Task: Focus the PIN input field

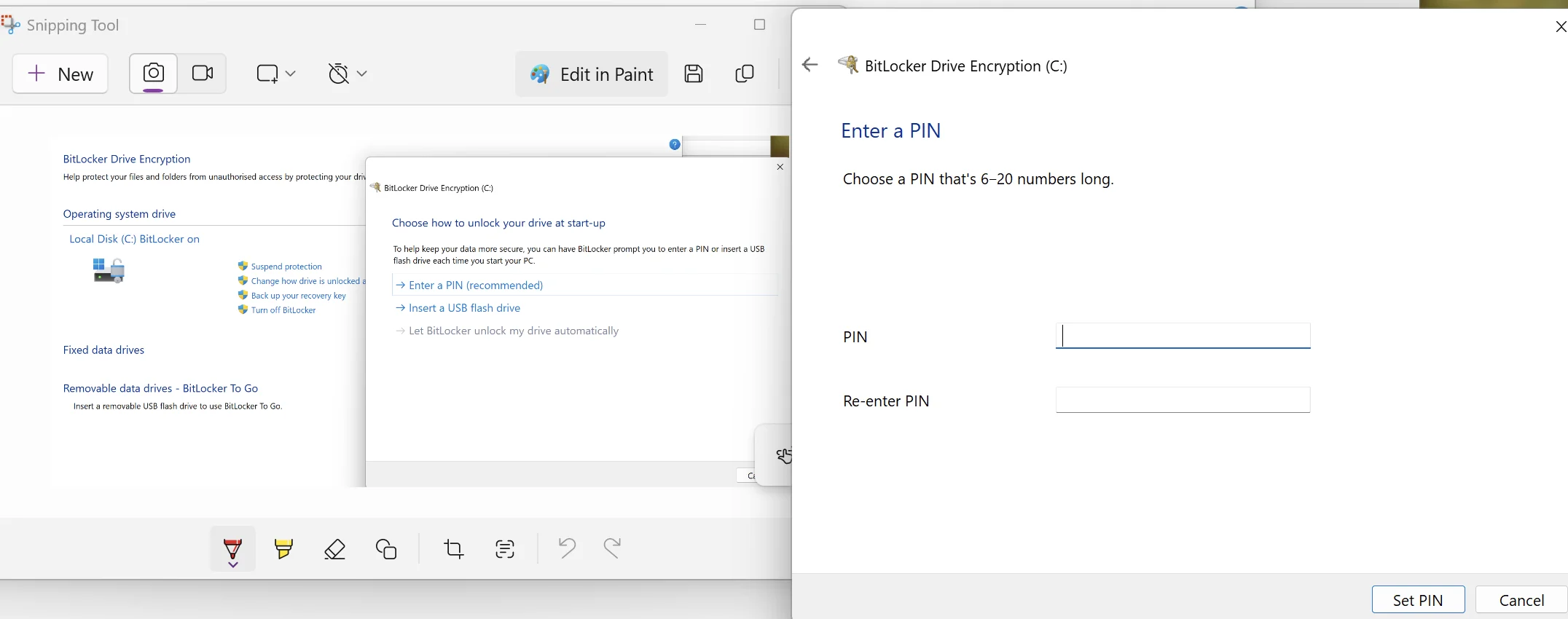Action: (1183, 336)
